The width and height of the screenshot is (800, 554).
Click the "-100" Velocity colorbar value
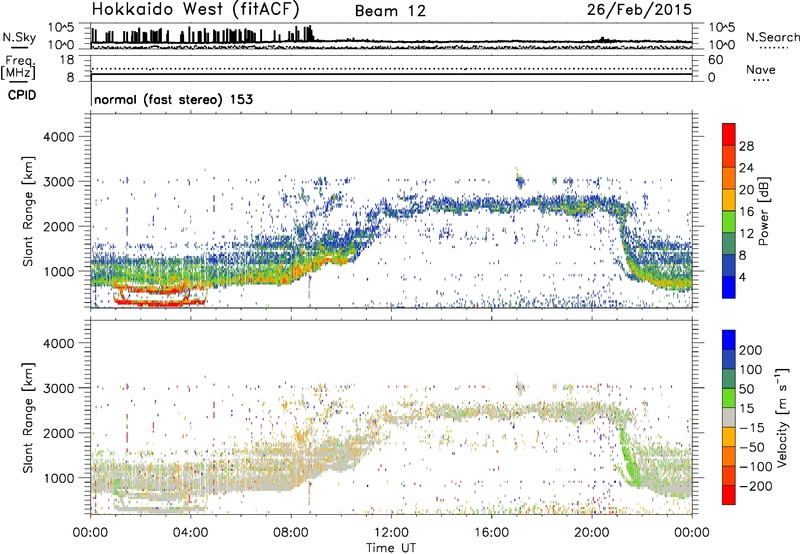pyautogui.click(x=756, y=467)
